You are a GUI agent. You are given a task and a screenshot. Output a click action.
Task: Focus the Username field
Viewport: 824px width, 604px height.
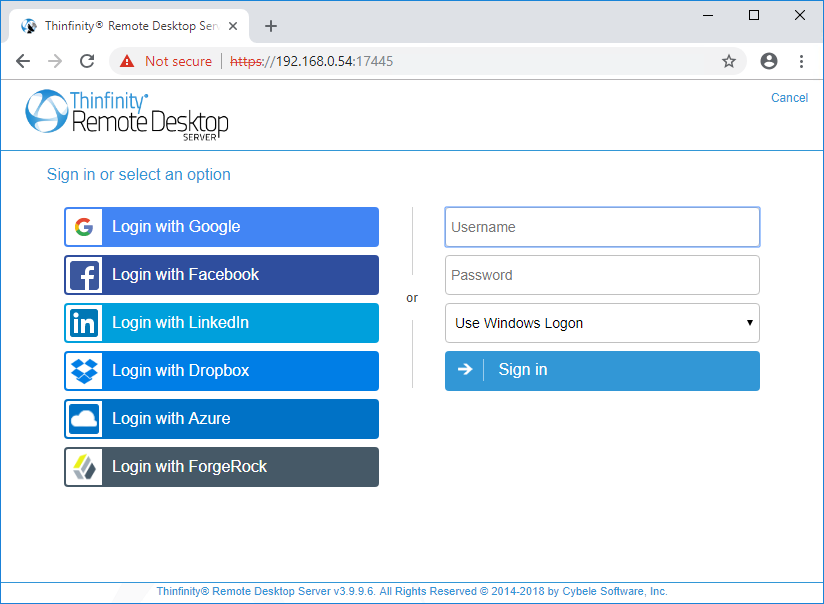tap(602, 227)
